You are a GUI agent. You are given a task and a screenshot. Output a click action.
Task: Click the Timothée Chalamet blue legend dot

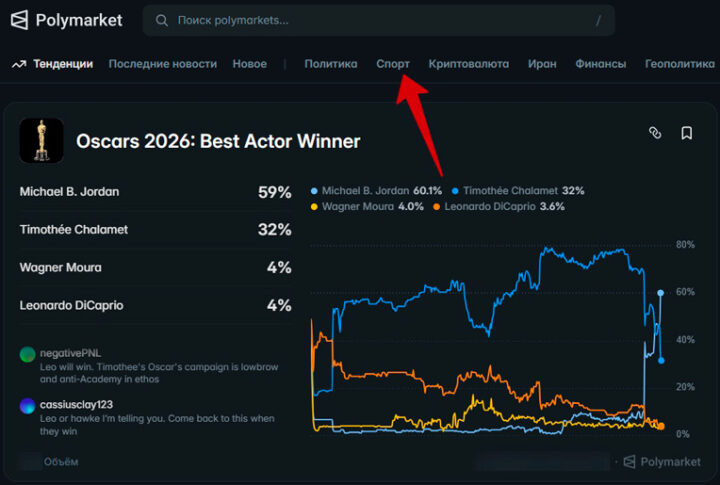click(x=455, y=190)
